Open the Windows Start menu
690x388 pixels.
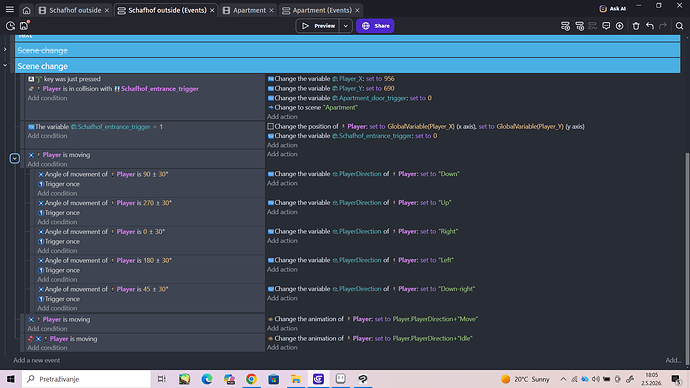[x=11, y=379]
